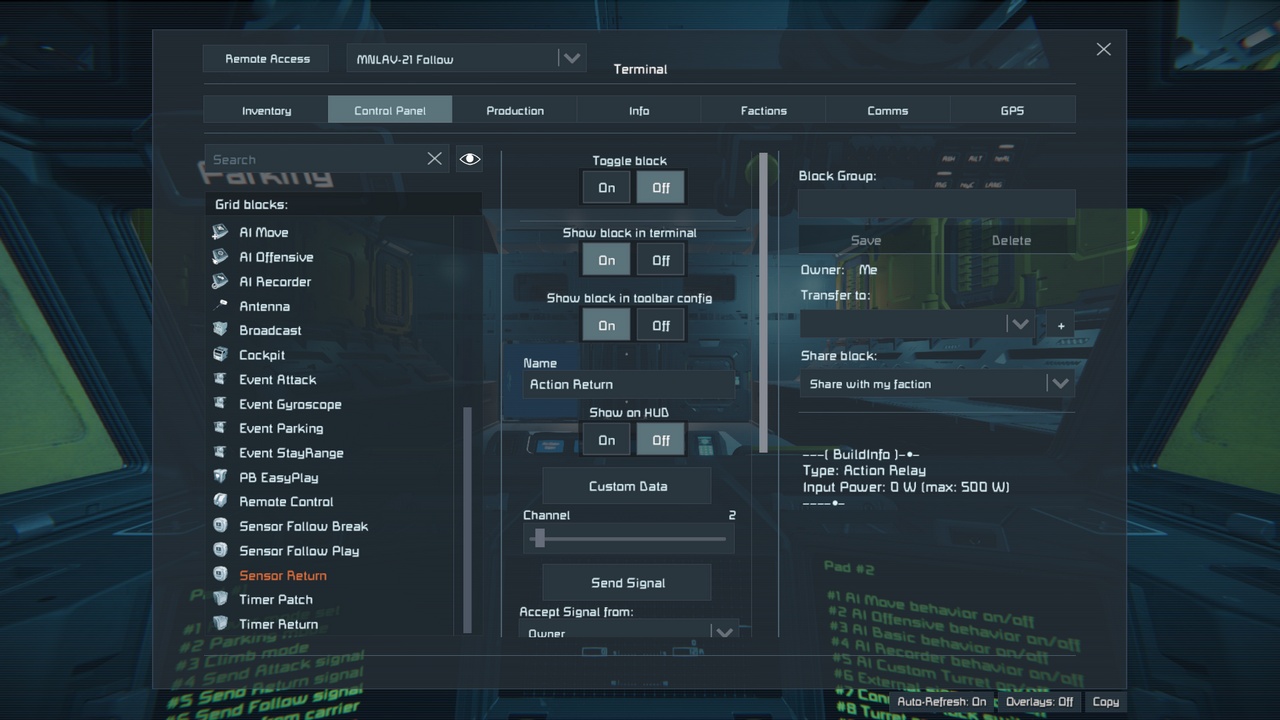Screen dimensions: 1280x720
Task: Click the AI Move block icon
Action: pos(220,232)
